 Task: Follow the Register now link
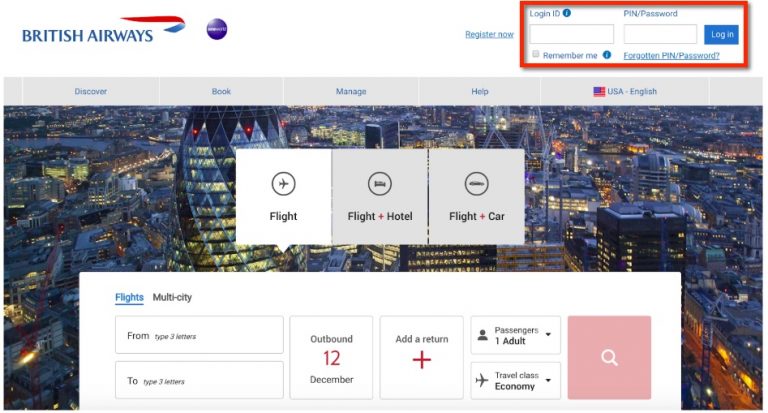pos(489,34)
